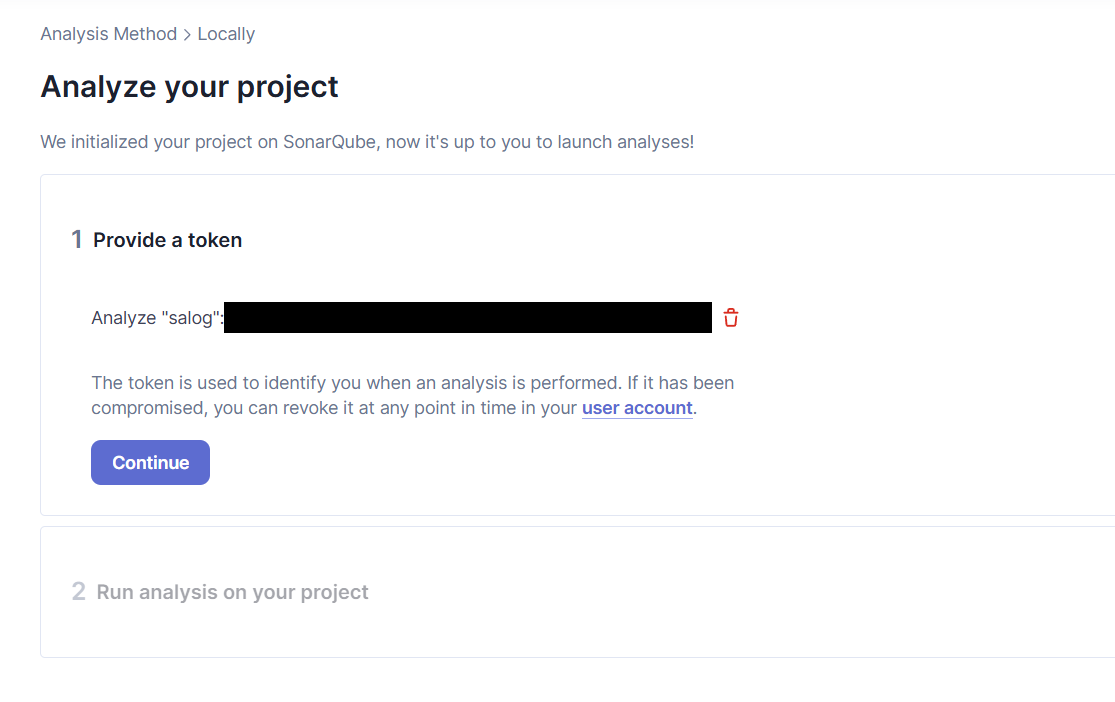Image resolution: width=1115 pixels, height=702 pixels.
Task: Click the blacked-out token value field
Action: click(468, 317)
